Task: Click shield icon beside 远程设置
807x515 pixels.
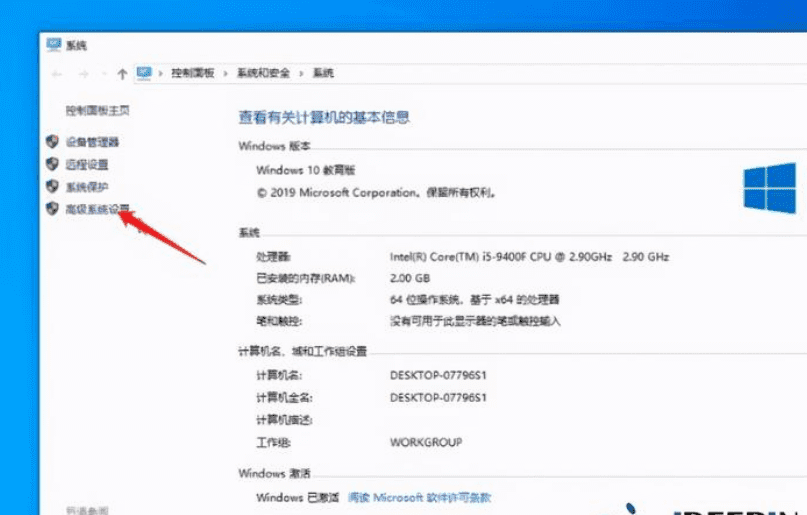Action: pyautogui.click(x=52, y=164)
